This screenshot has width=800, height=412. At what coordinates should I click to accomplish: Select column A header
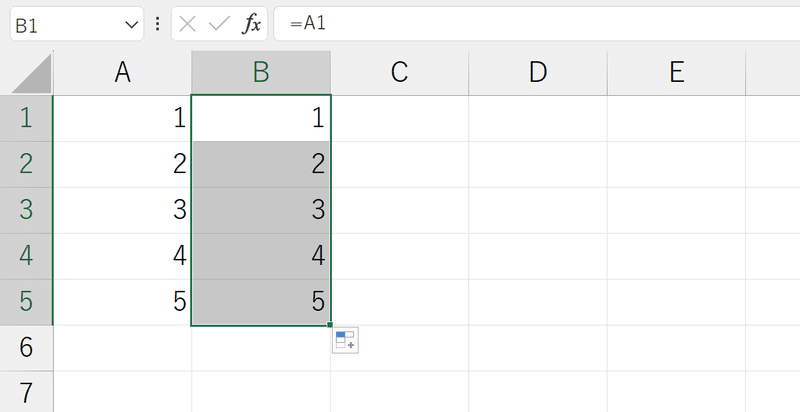tap(122, 72)
